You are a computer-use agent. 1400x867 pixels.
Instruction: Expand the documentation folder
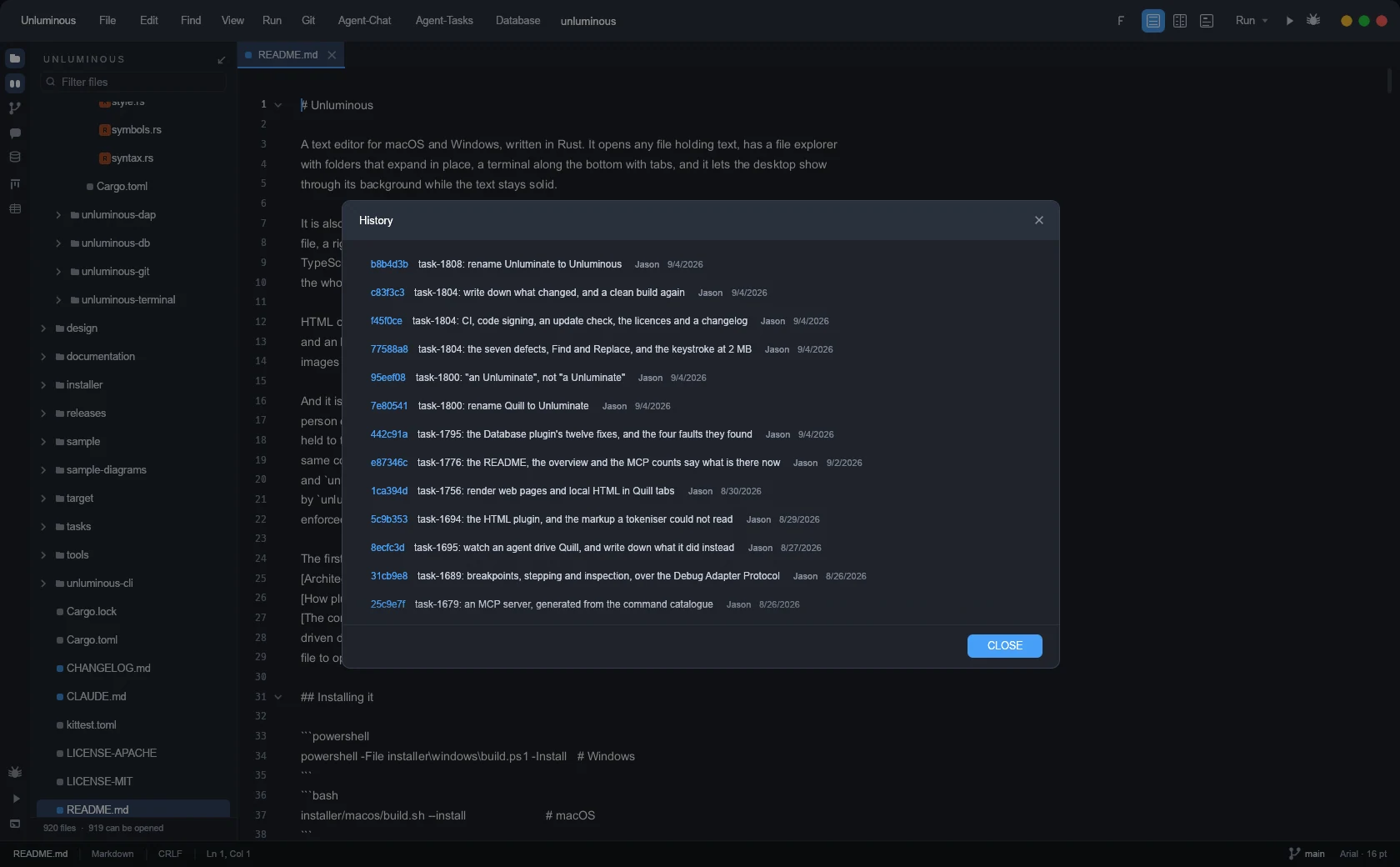pyautogui.click(x=43, y=357)
